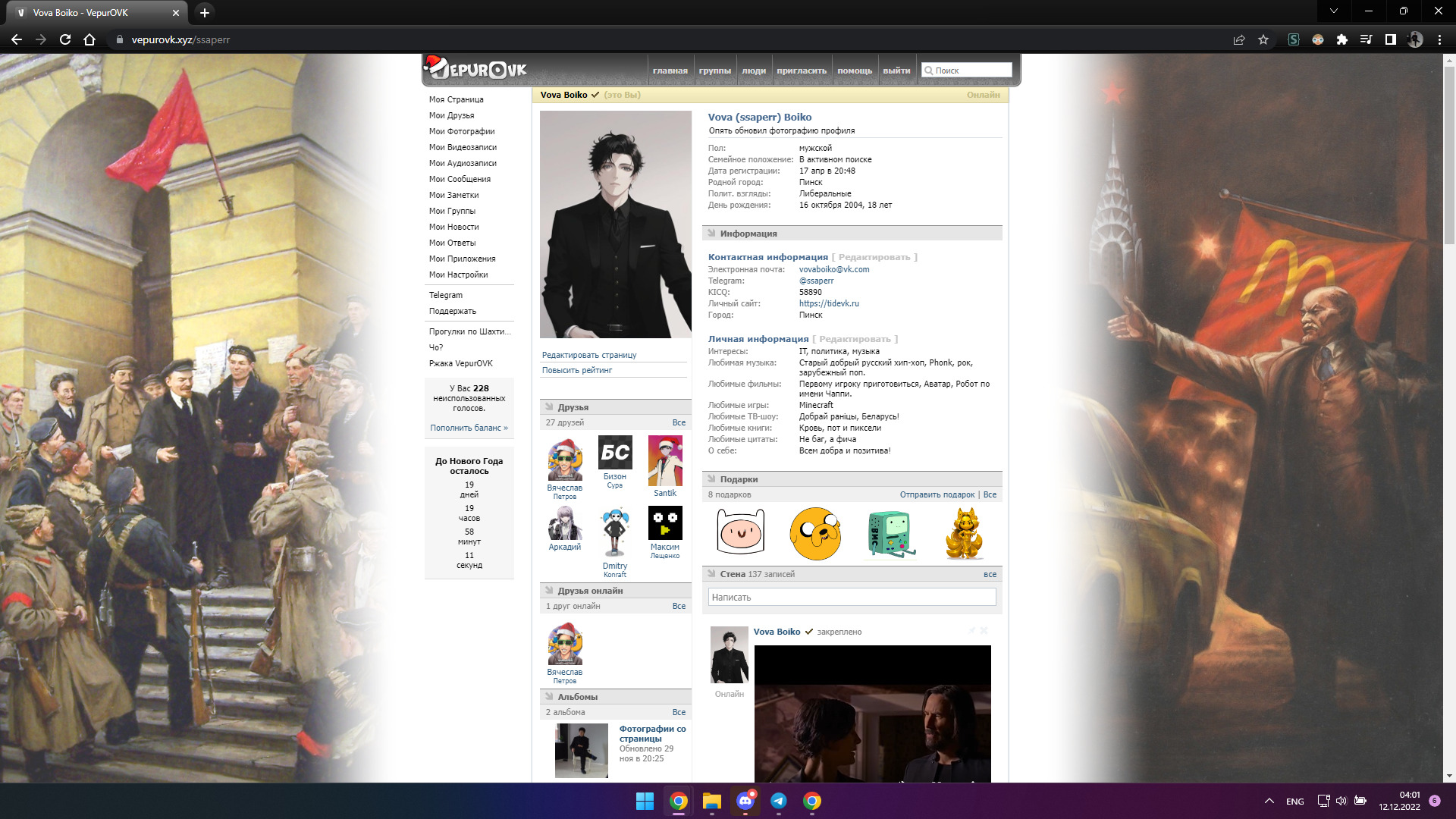
Task: Open the https://tidevk.ru website link
Action: [x=829, y=303]
